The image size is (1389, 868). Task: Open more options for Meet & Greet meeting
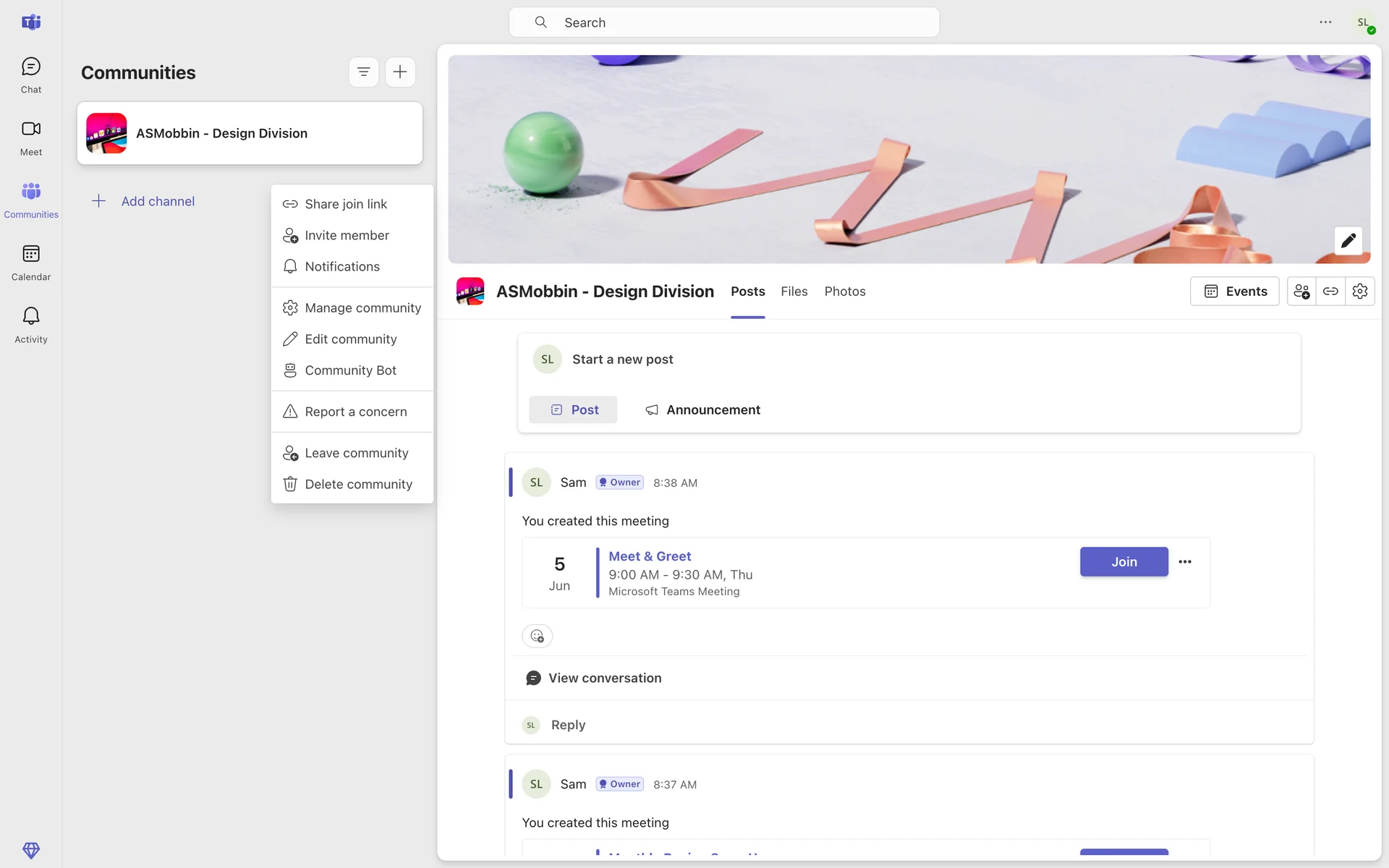(1185, 562)
